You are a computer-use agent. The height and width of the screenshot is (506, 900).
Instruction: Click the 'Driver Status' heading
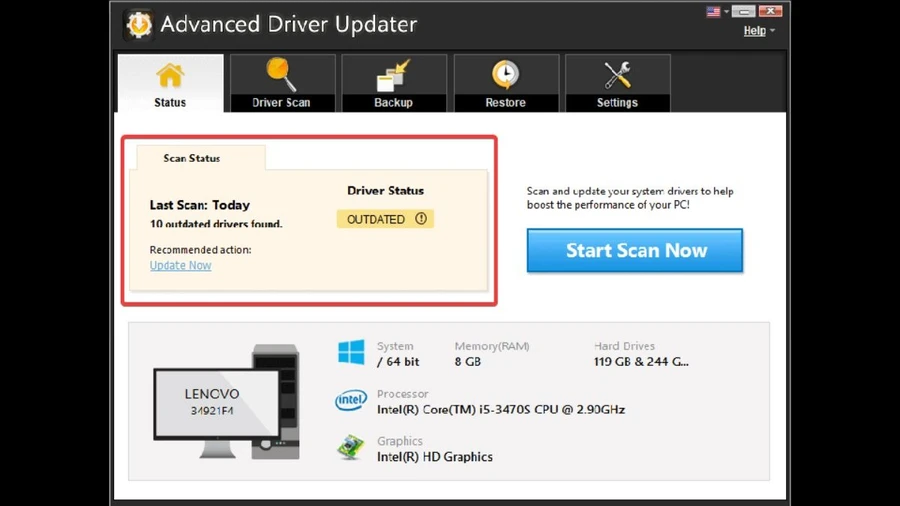[x=386, y=191]
